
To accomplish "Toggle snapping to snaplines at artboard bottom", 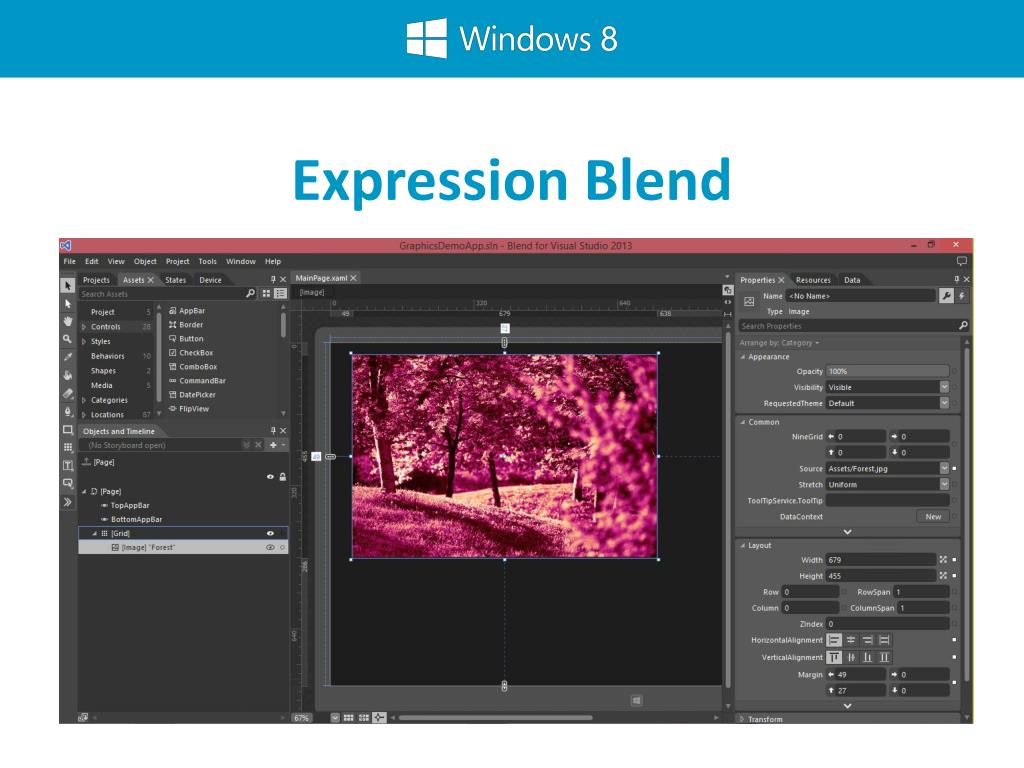I will coord(379,718).
